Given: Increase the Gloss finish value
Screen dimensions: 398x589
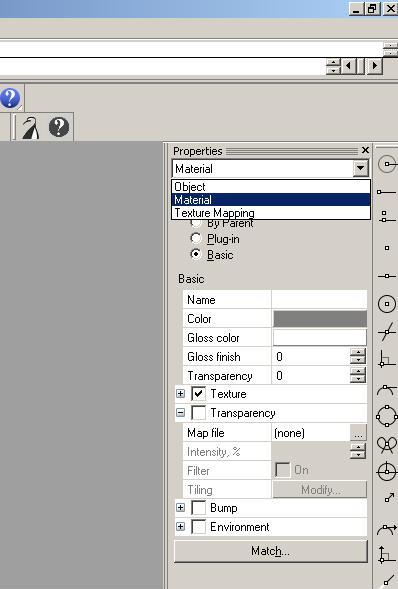Looking at the screenshot, I should 358,352.
